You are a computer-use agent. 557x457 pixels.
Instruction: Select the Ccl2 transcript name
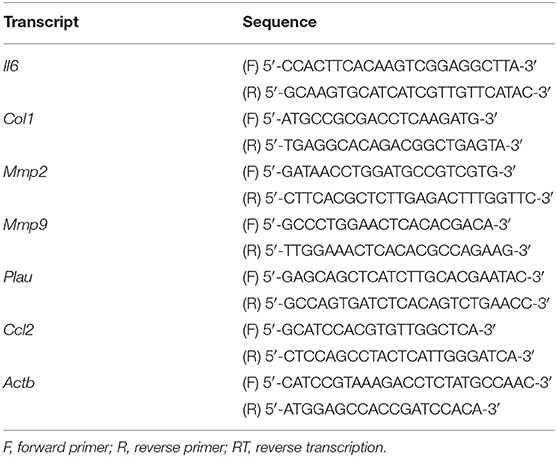pyautogui.click(x=18, y=330)
